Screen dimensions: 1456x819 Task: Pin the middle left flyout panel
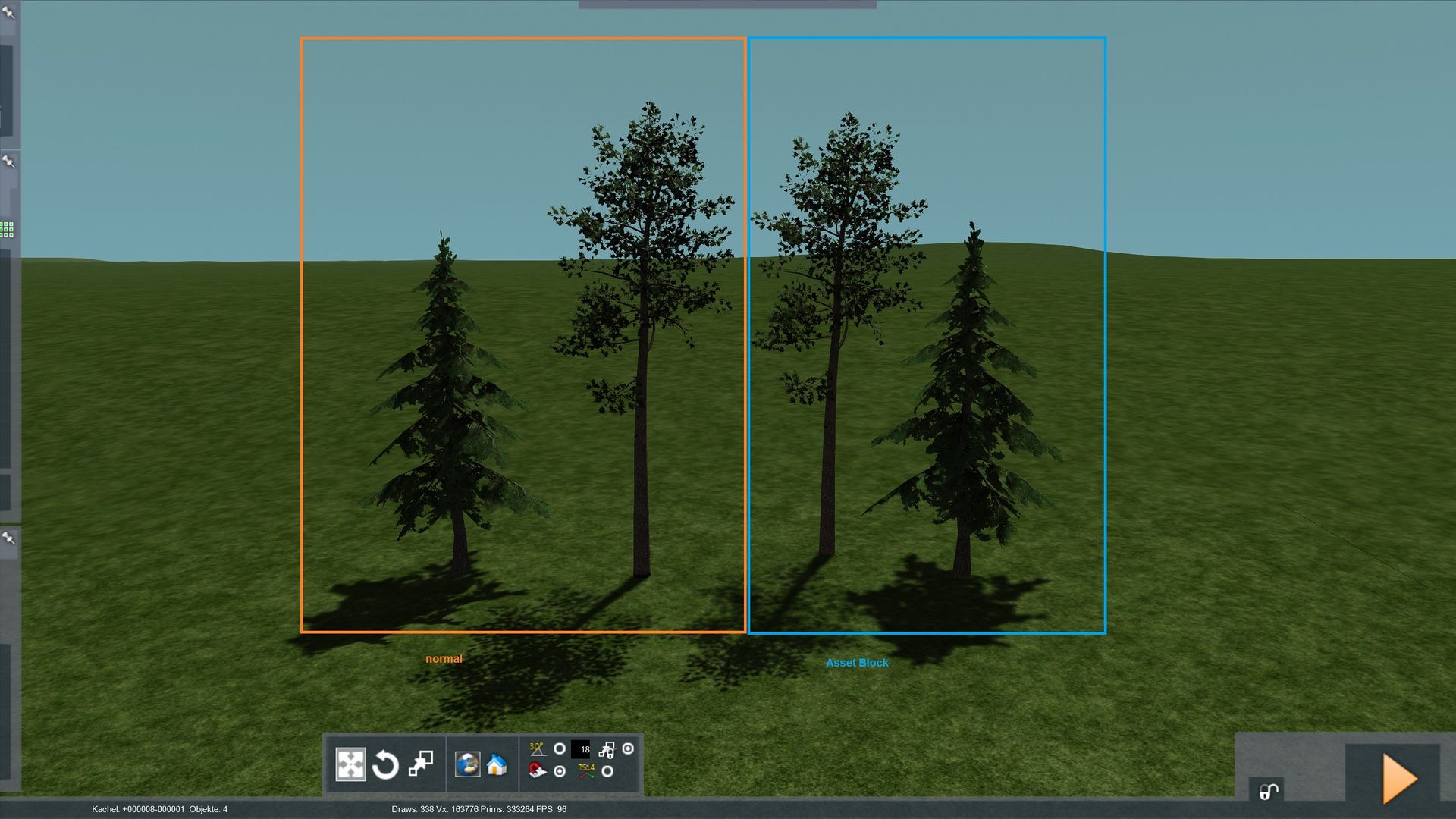(x=8, y=162)
